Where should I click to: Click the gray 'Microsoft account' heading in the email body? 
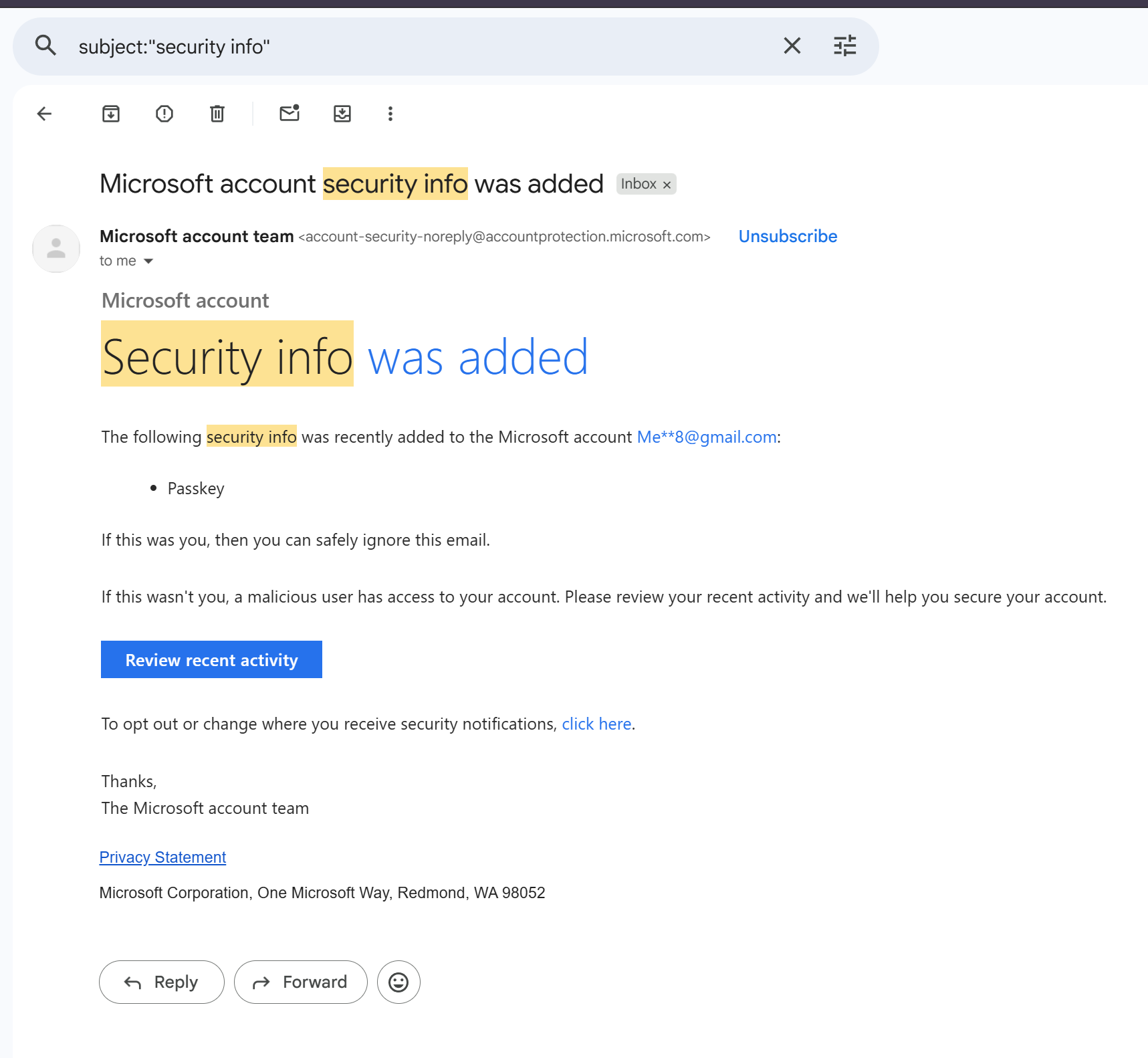point(185,300)
